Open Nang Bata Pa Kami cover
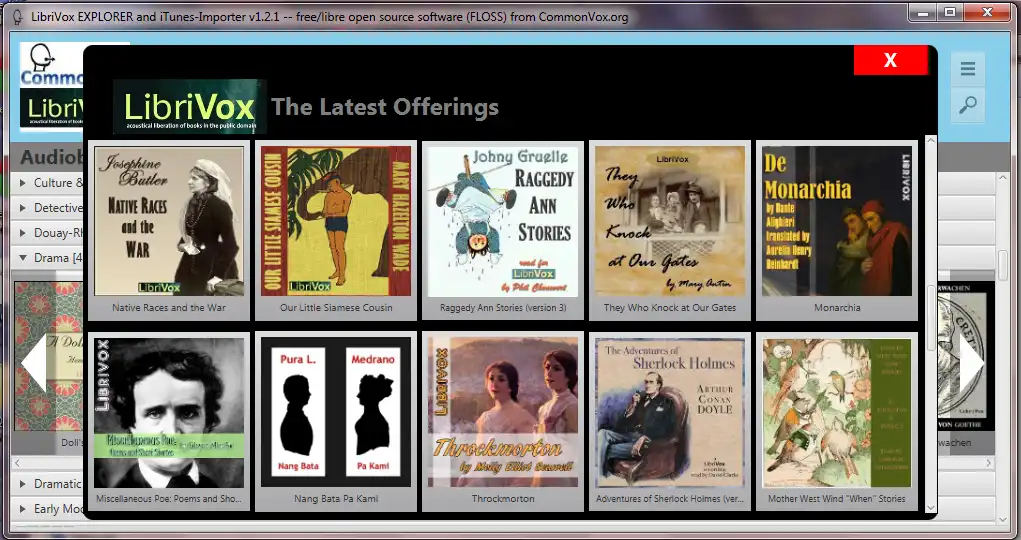Screen dimensions: 1021x540 point(336,412)
